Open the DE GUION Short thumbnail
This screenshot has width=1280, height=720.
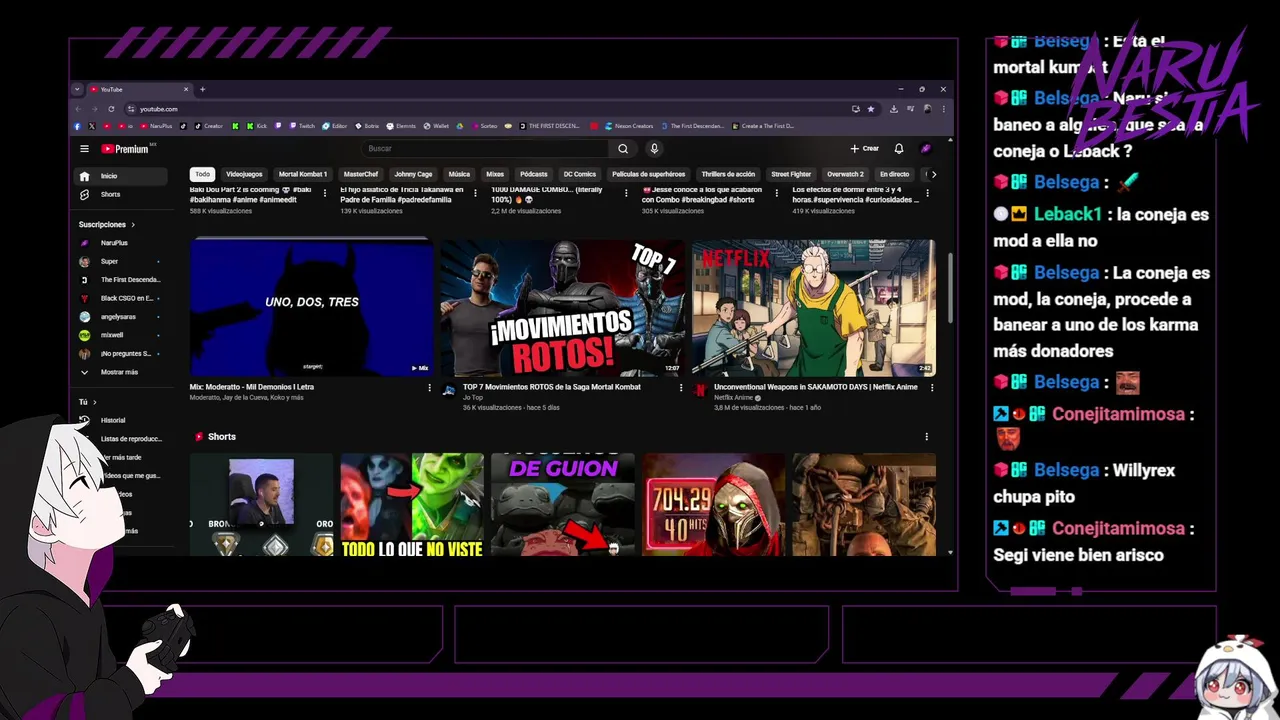pyautogui.click(x=563, y=505)
